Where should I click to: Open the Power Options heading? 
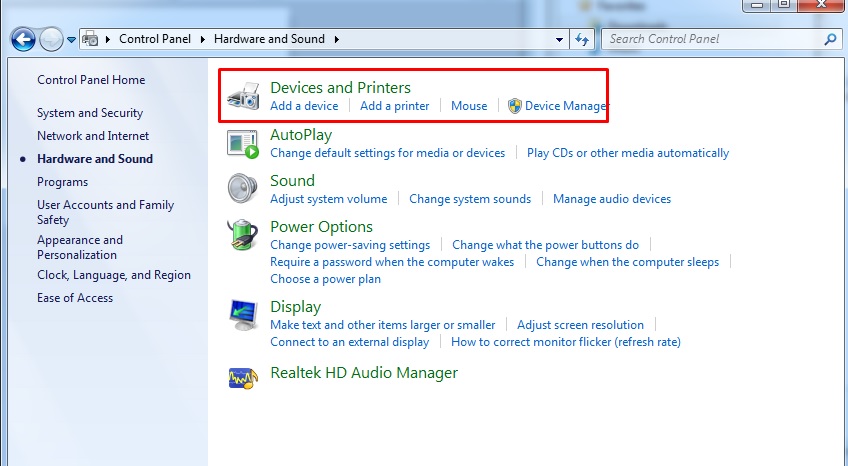[321, 227]
